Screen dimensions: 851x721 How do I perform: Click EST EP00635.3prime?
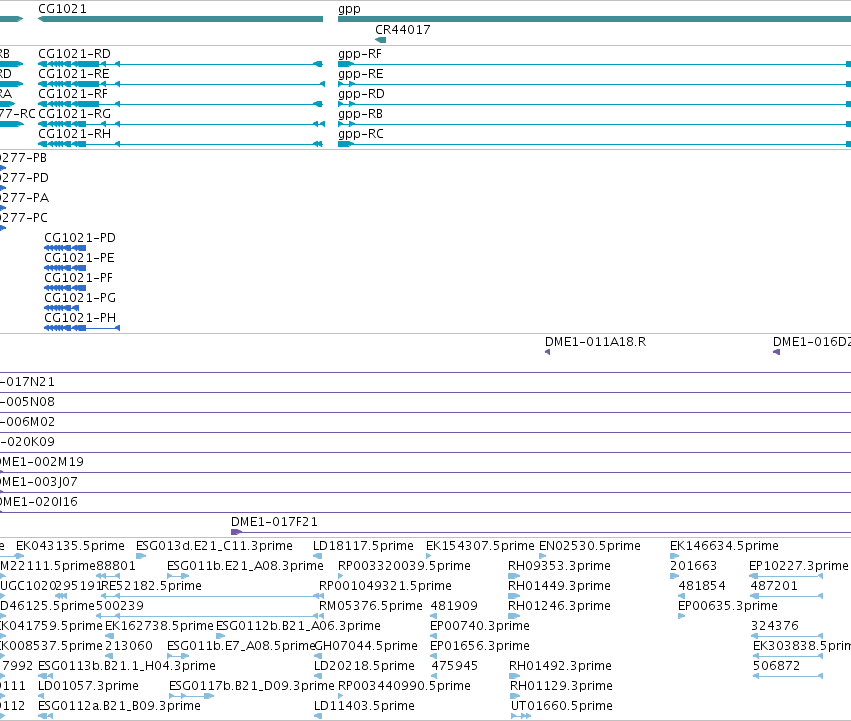pyautogui.click(x=727, y=606)
